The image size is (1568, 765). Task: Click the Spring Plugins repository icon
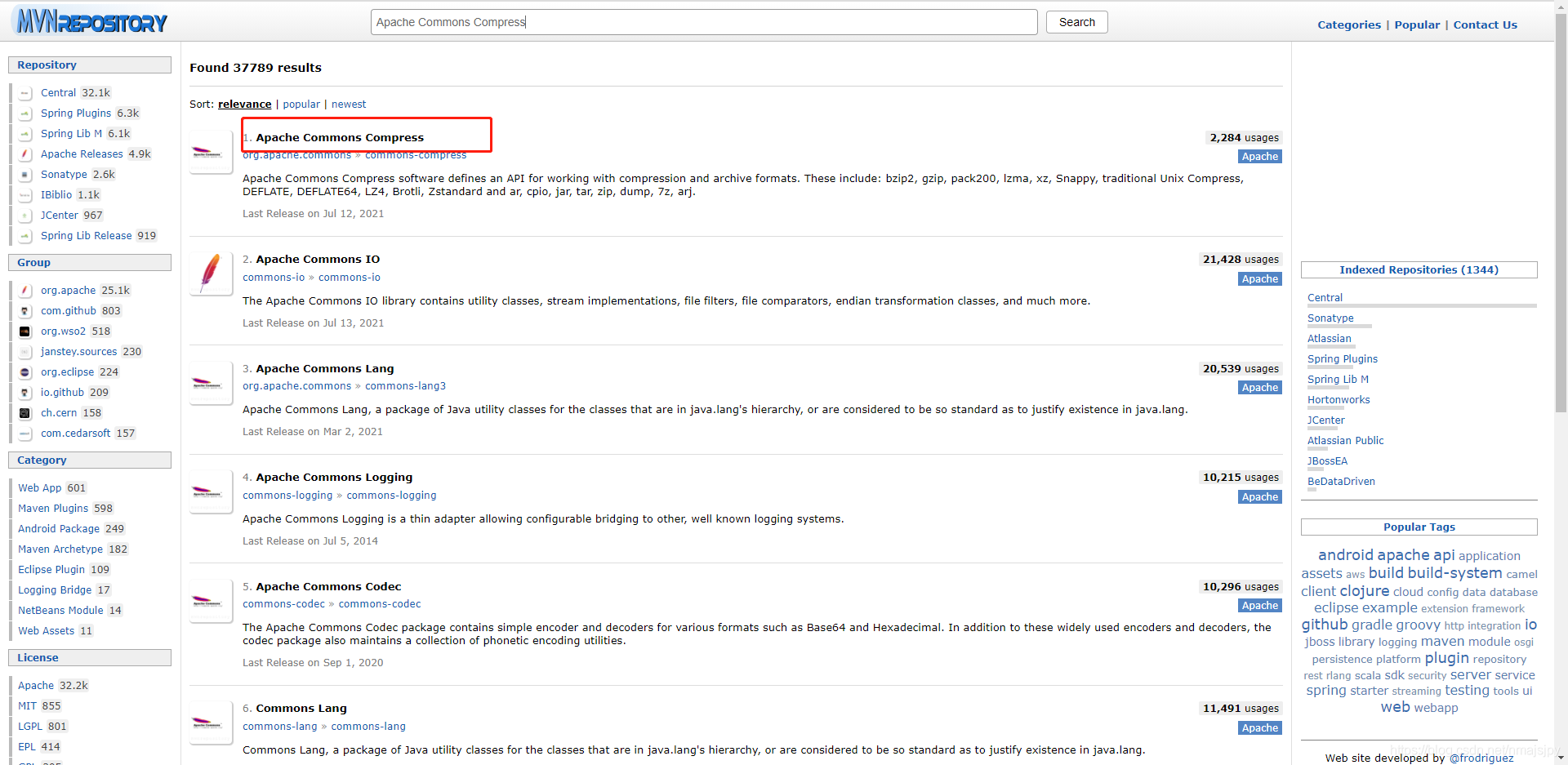(x=25, y=113)
